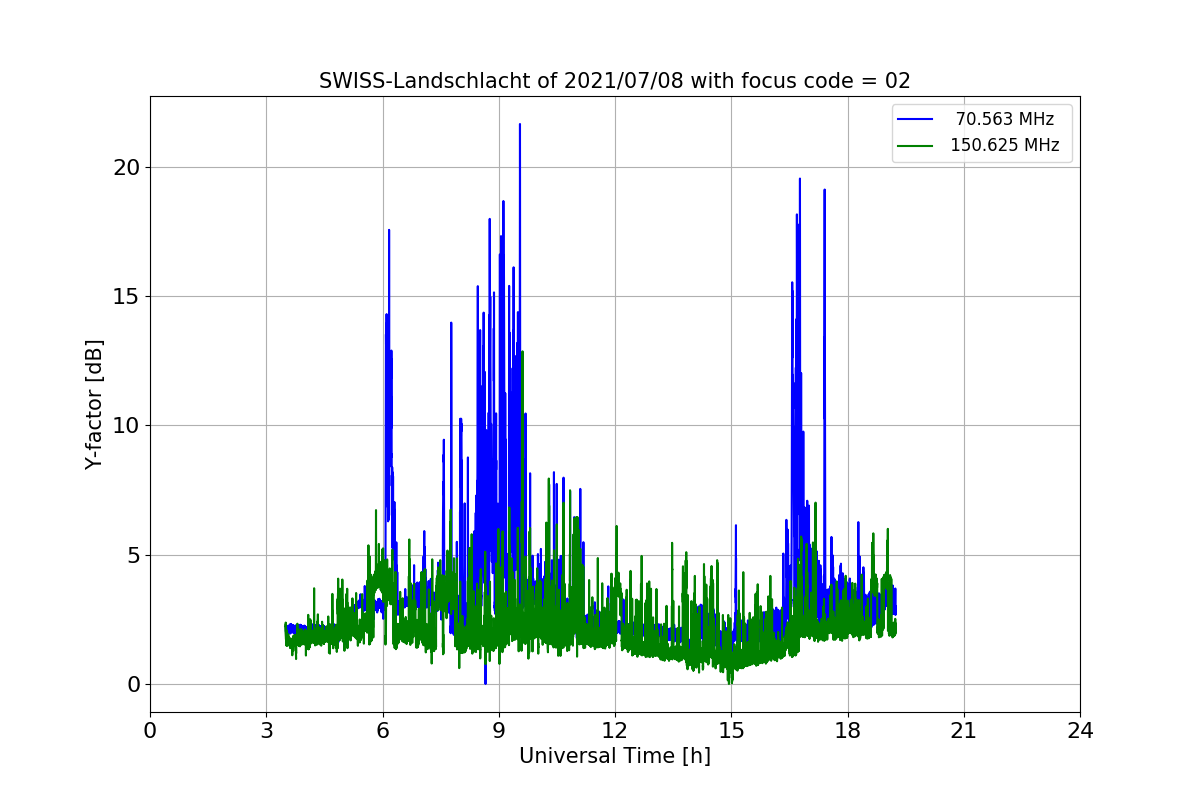This screenshot has width=1200, height=800.
Task: Click the Universal Time [h] axis label
Action: [614, 757]
